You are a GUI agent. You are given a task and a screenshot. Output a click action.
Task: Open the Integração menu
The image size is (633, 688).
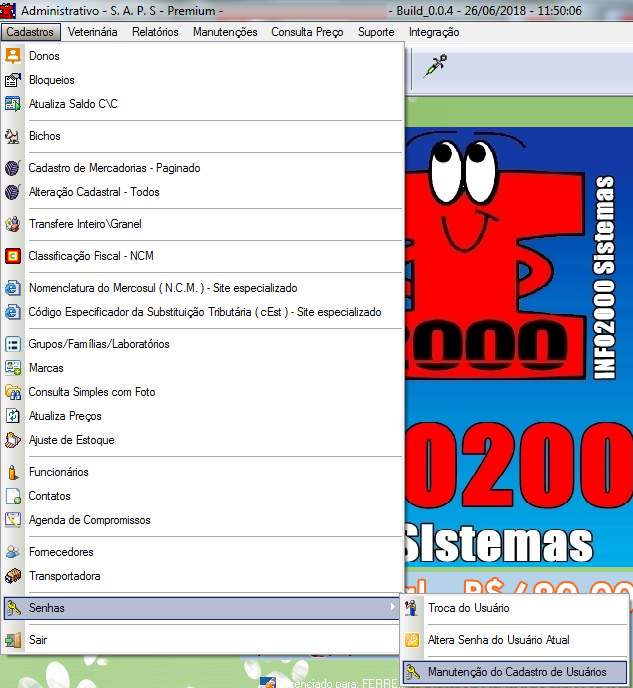[x=434, y=32]
